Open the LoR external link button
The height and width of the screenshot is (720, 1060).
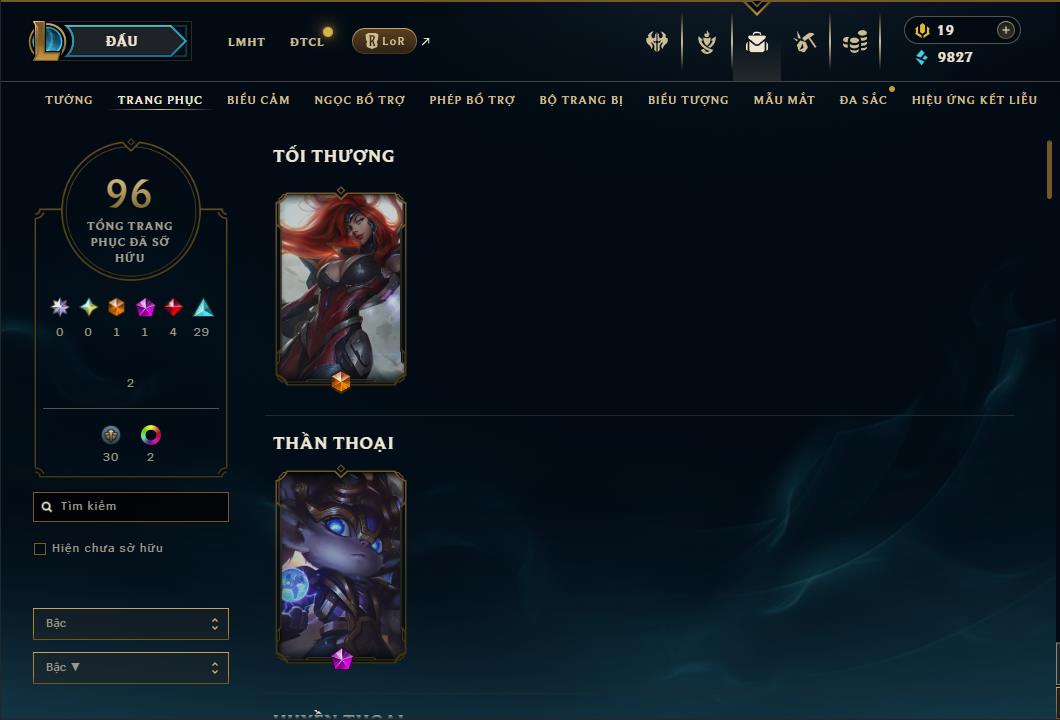[x=384, y=41]
